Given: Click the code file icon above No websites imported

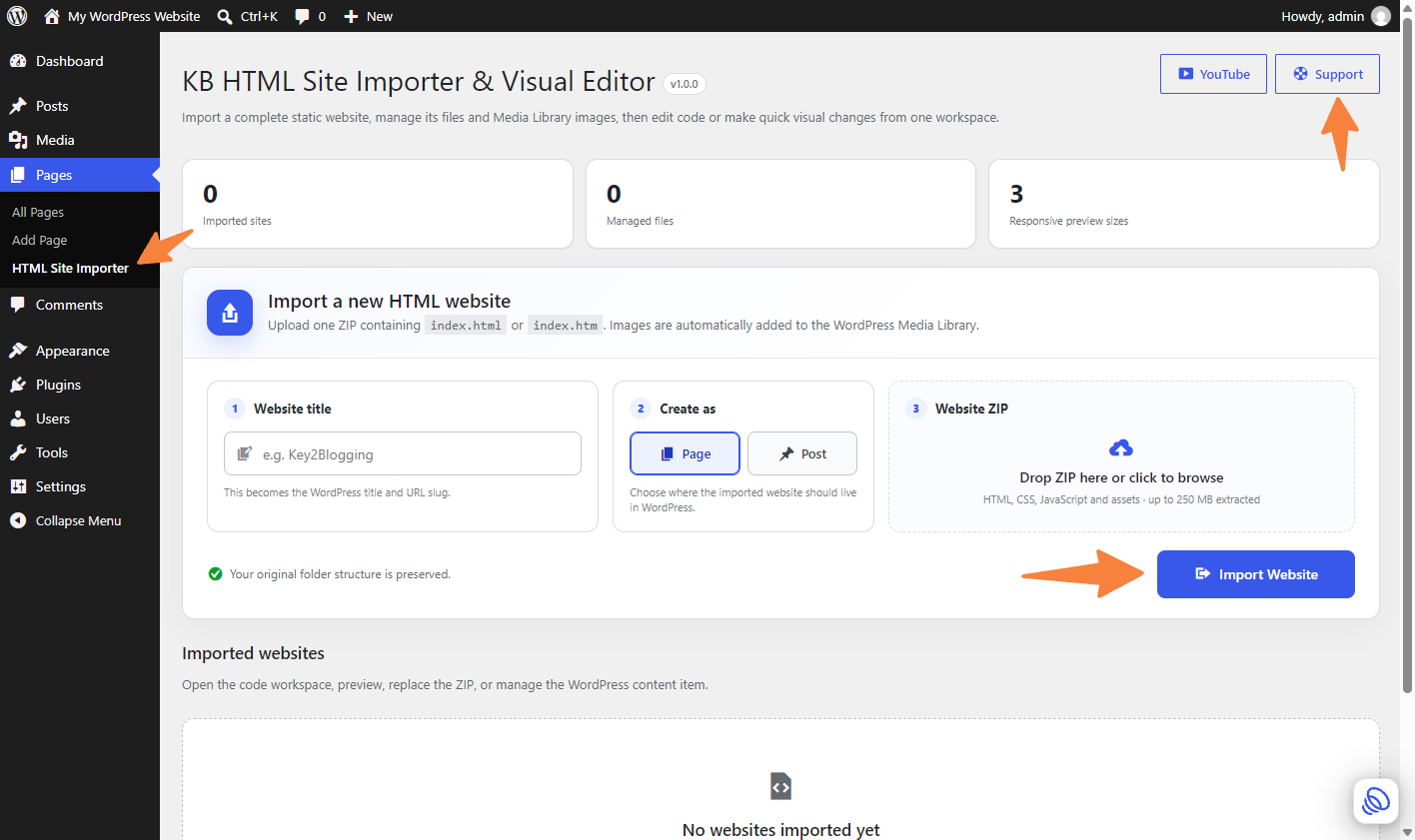Looking at the screenshot, I should (780, 786).
